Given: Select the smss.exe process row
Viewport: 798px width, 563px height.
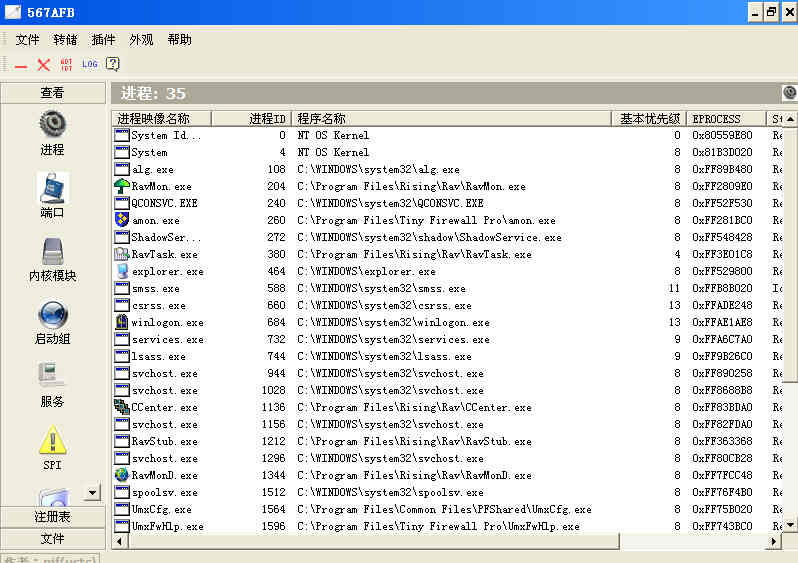Looking at the screenshot, I should 447,288.
